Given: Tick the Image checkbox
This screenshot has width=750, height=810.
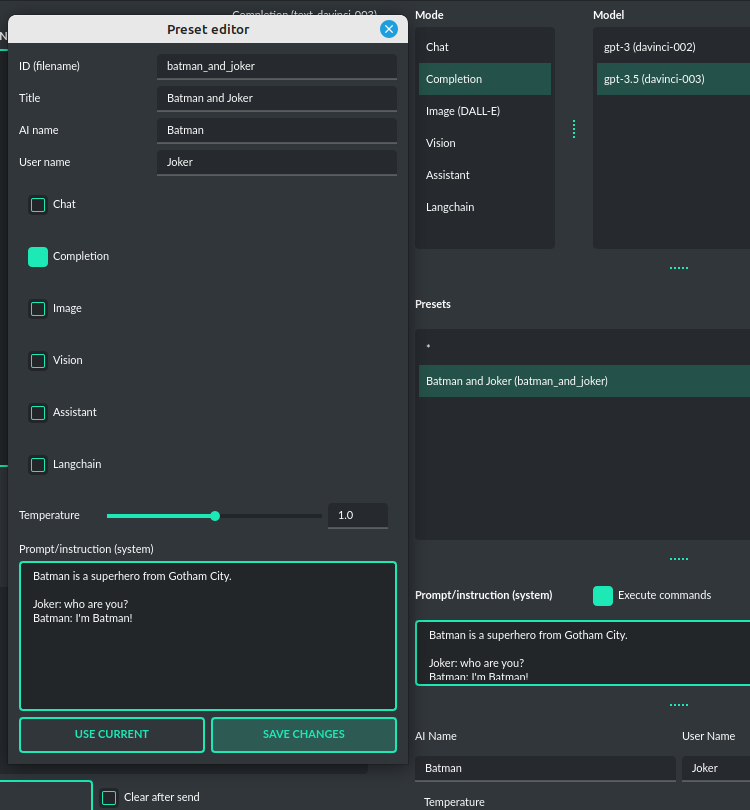Looking at the screenshot, I should [x=38, y=309].
